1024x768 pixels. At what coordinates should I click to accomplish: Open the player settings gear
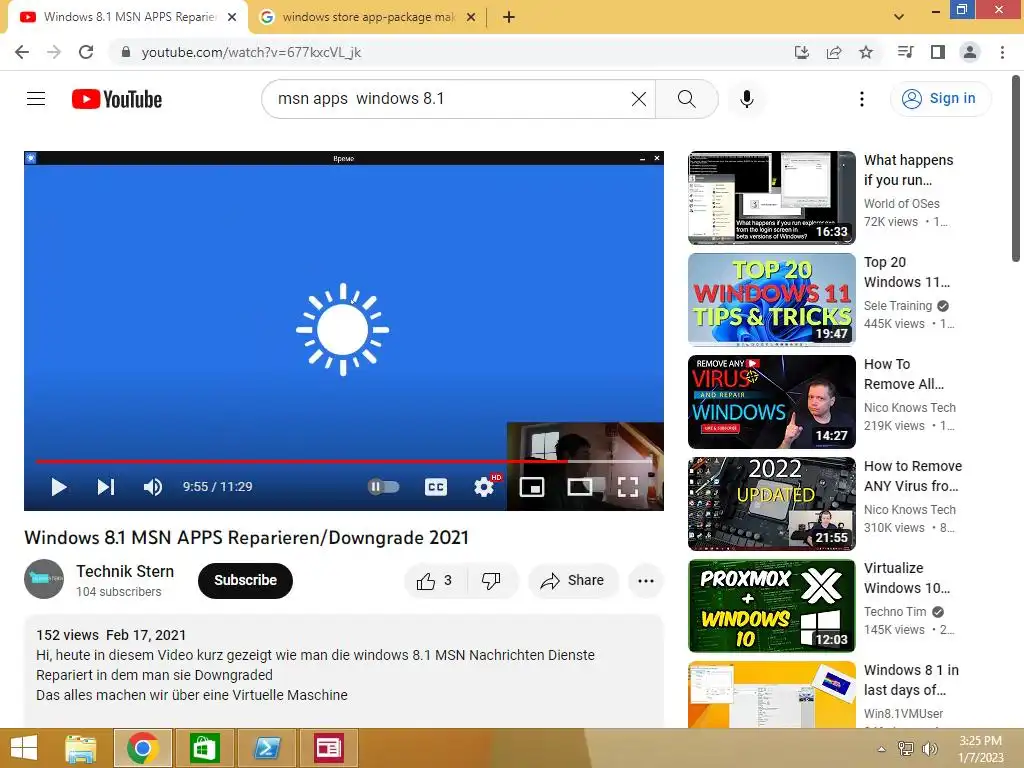click(484, 487)
